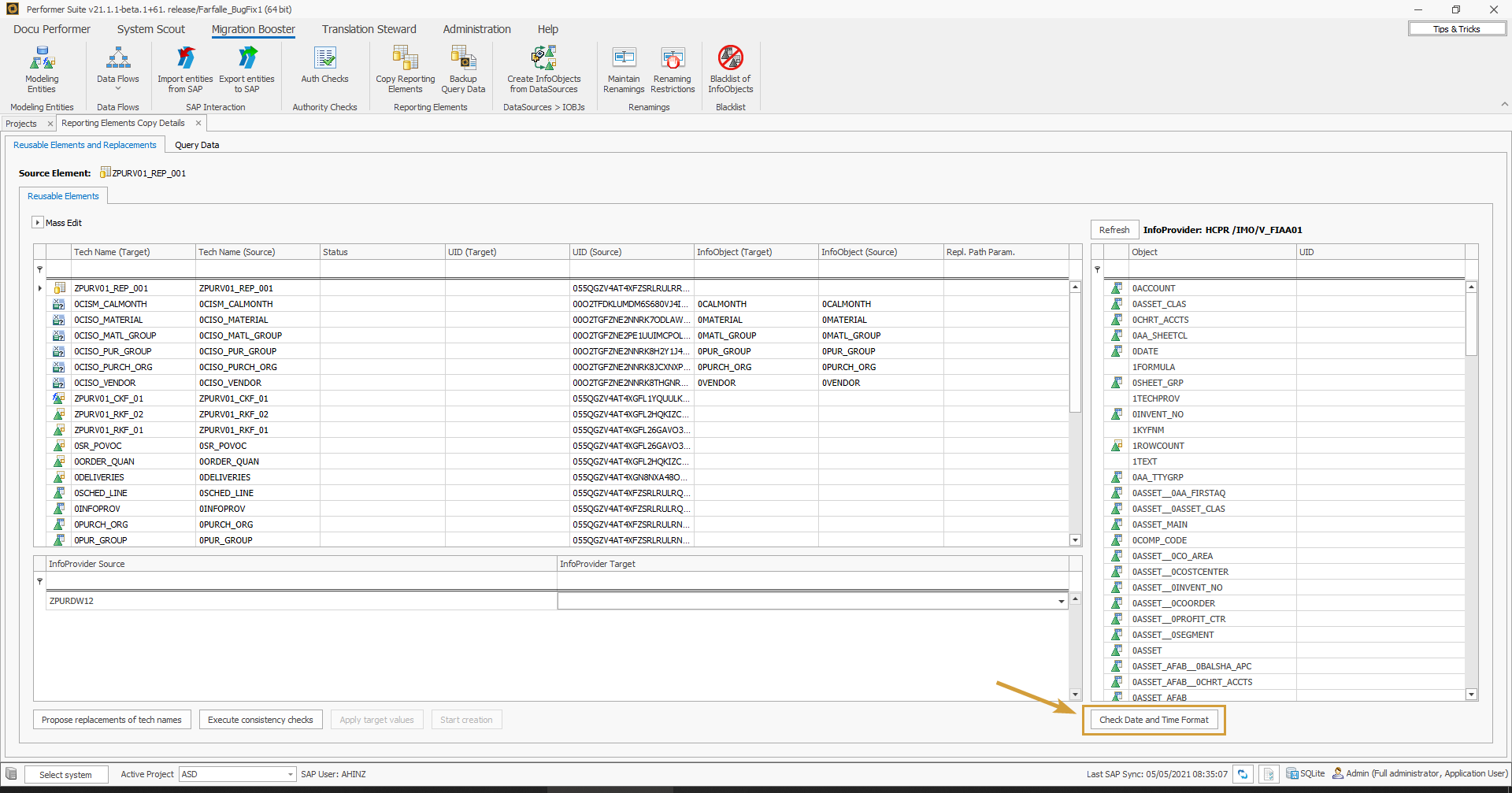The width and height of the screenshot is (1512, 793).
Task: Close the Reporting Elements Copy Details tab
Action: pos(198,123)
